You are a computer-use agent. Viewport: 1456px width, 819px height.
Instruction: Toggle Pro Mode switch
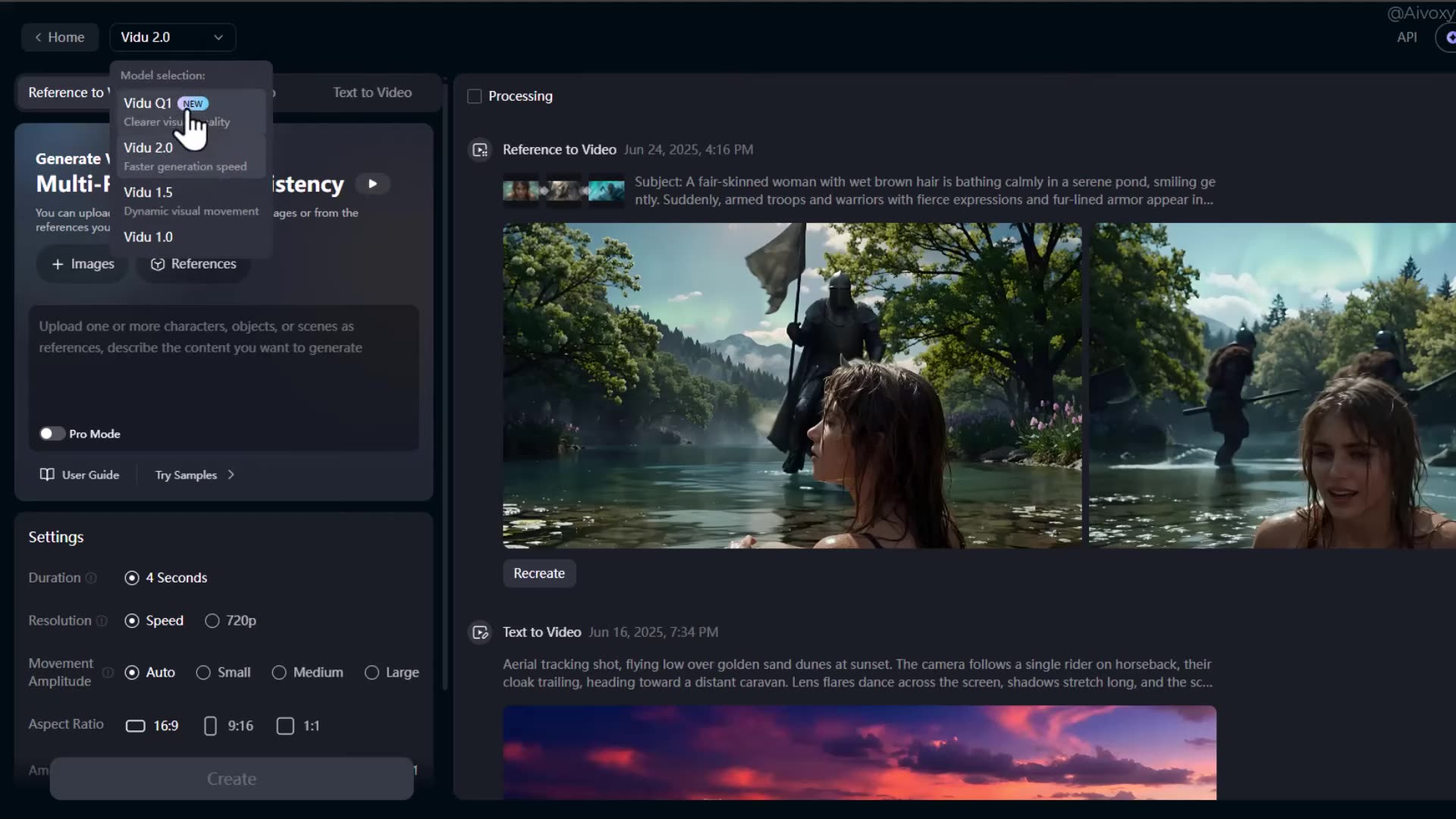[52, 434]
